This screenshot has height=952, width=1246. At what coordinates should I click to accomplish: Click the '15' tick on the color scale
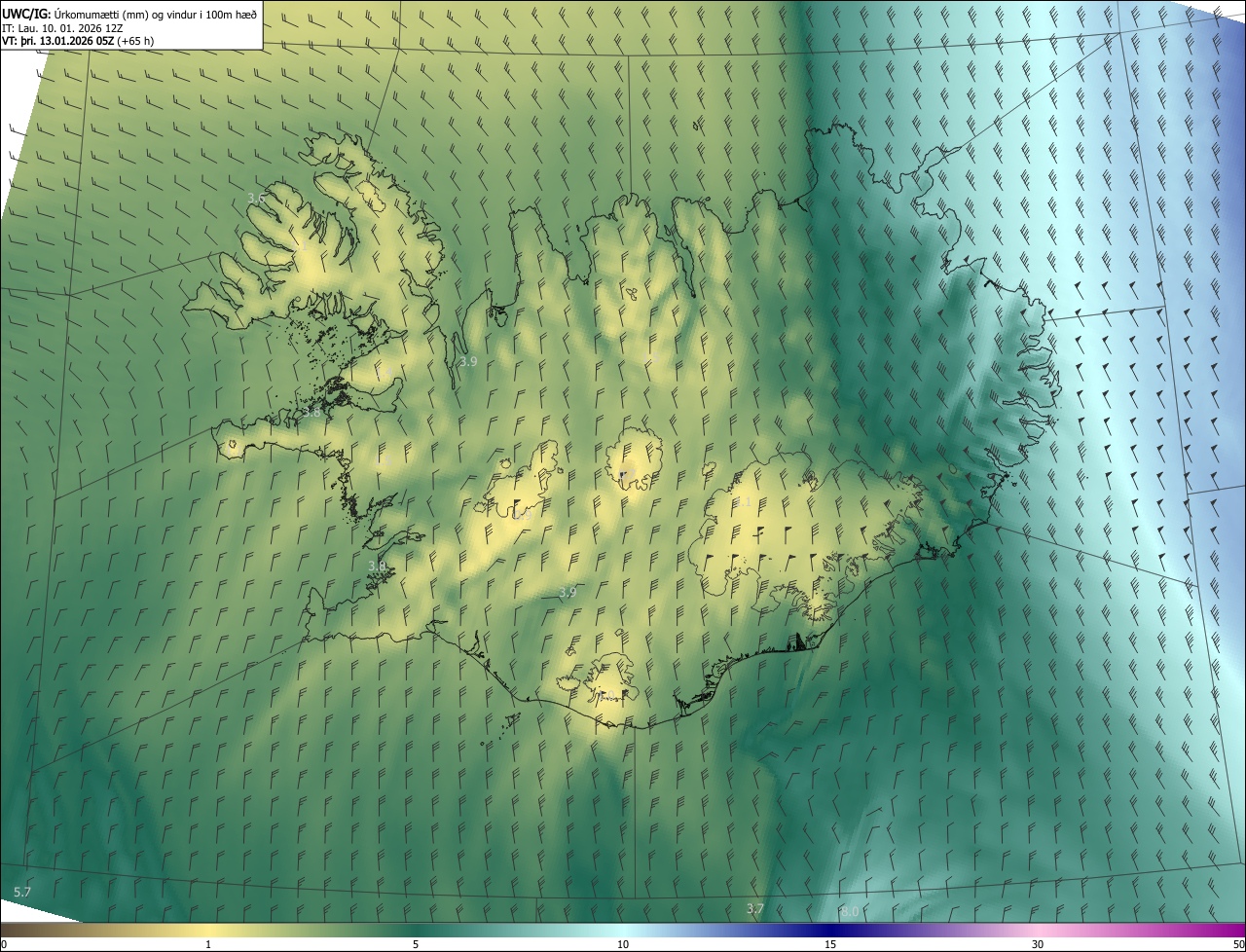pyautogui.click(x=830, y=944)
